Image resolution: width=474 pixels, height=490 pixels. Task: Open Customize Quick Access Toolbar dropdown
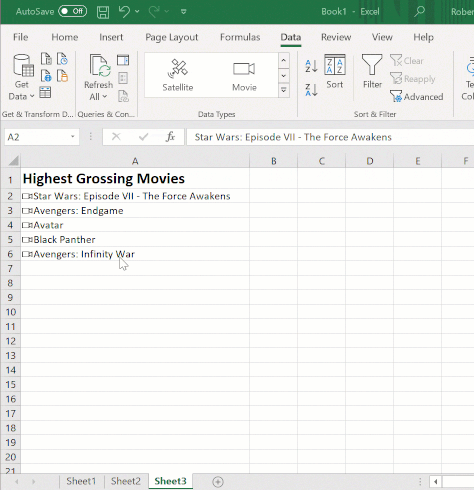(183, 12)
